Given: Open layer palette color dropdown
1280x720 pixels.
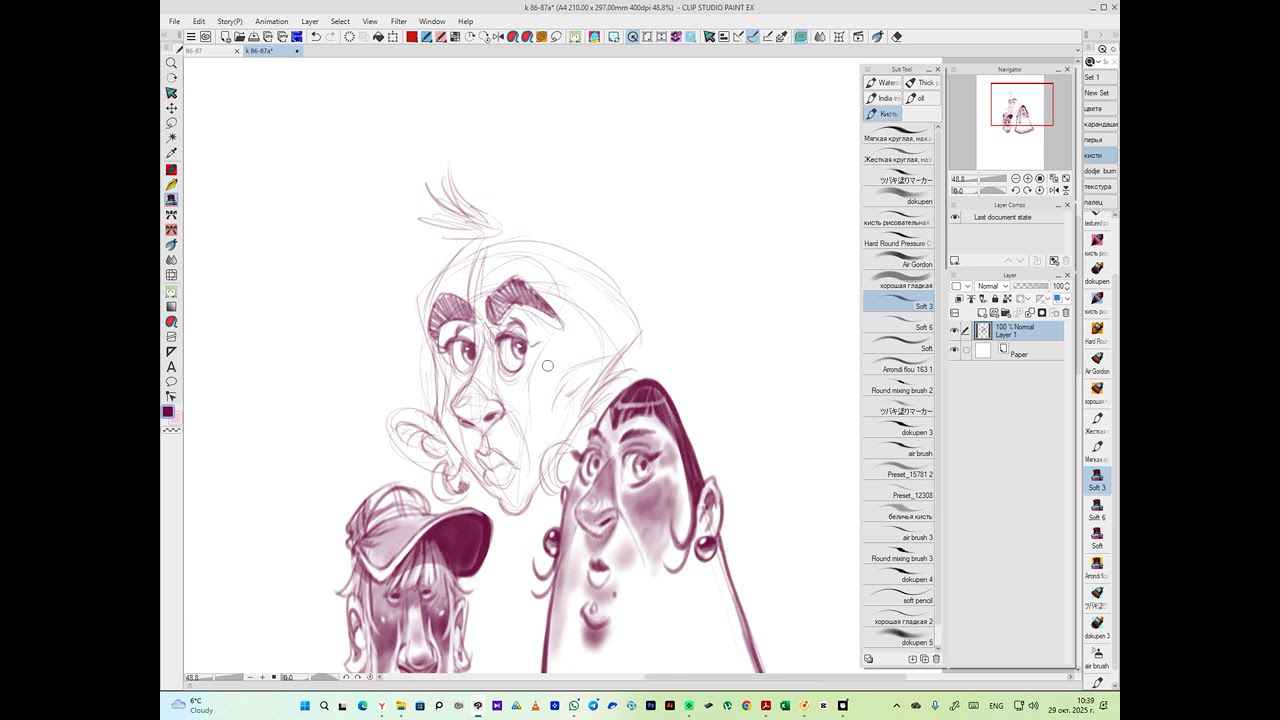Looking at the screenshot, I should 961,286.
